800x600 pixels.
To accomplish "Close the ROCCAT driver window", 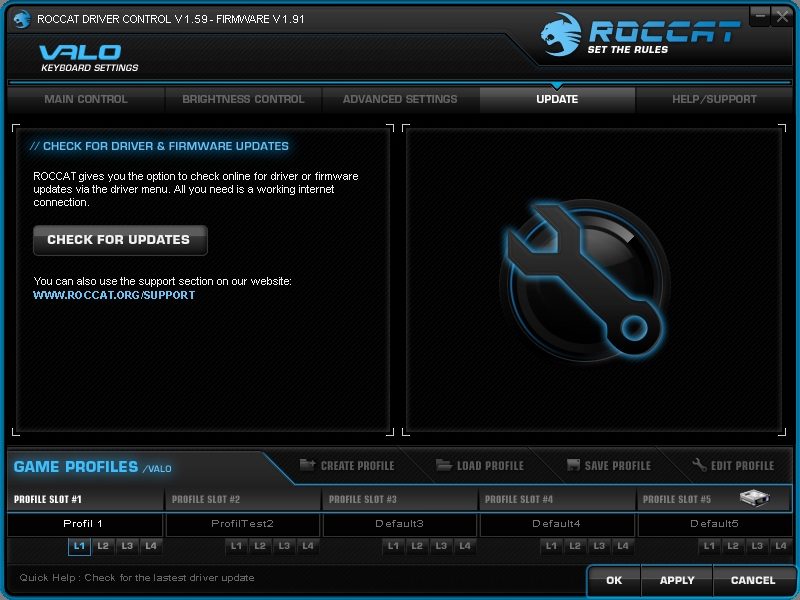I will (782, 16).
